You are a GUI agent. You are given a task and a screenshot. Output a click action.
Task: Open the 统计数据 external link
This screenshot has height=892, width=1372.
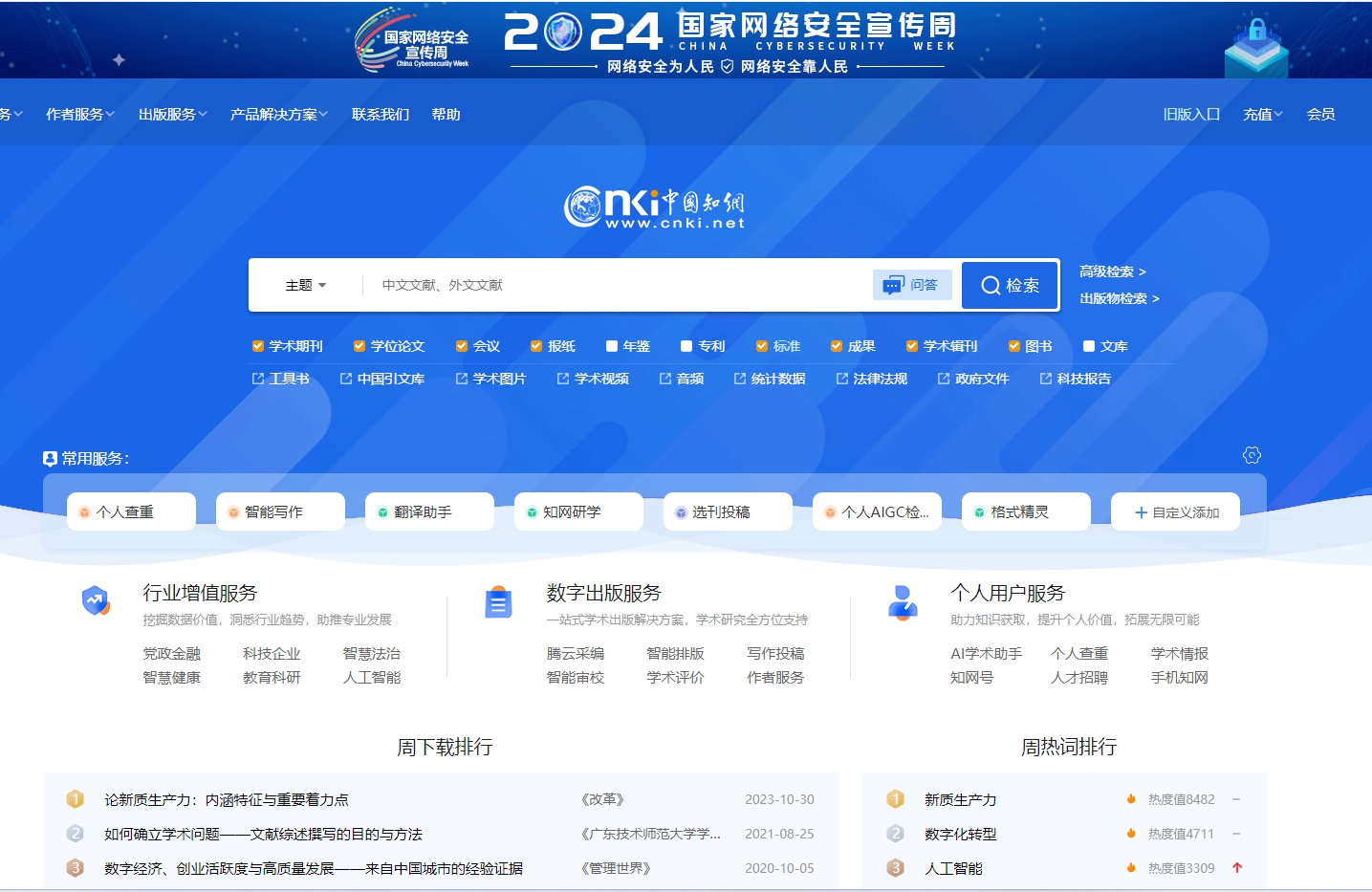click(770, 379)
